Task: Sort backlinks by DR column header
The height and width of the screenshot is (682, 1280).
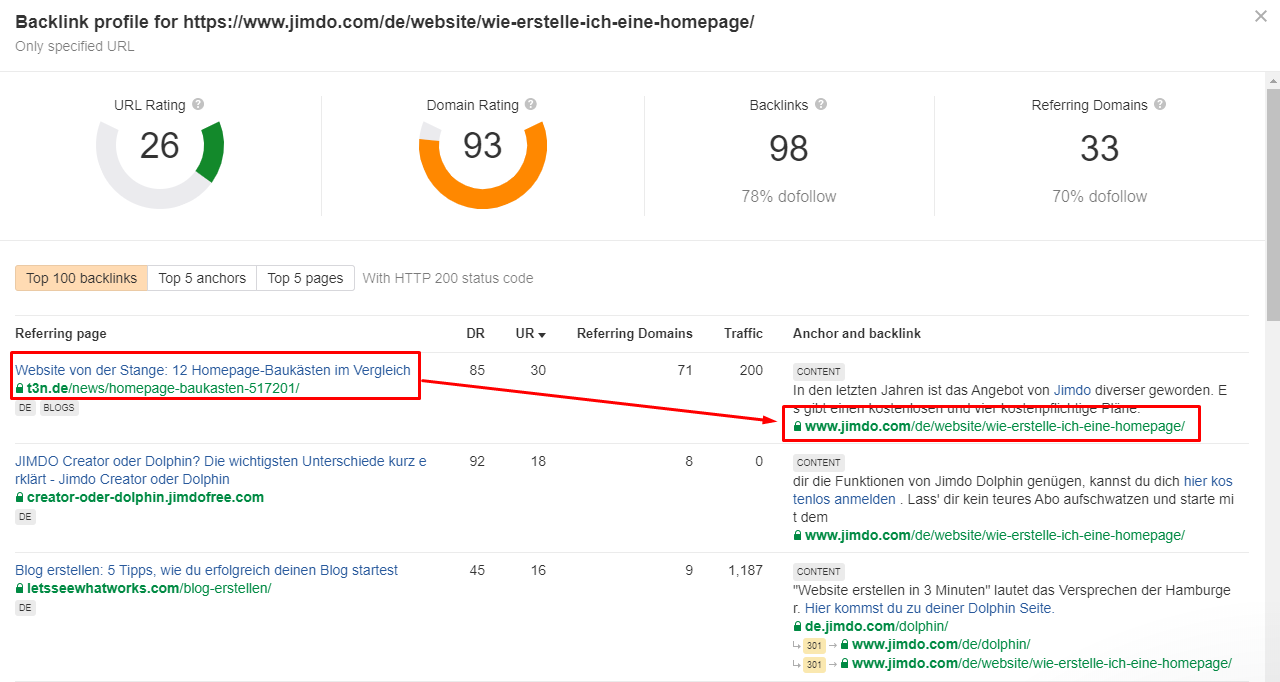Action: [475, 333]
